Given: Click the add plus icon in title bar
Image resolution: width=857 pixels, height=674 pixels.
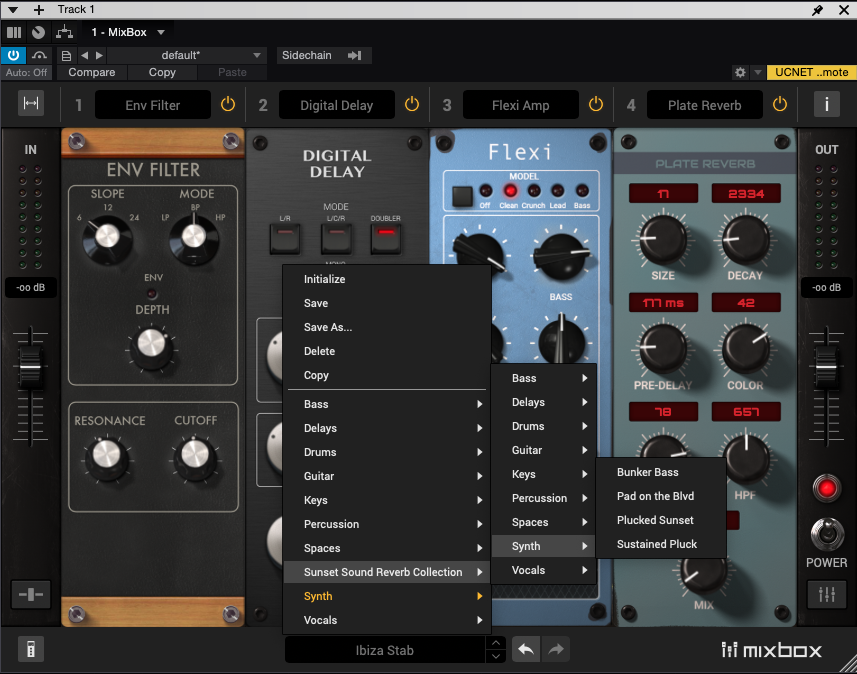Looking at the screenshot, I should pyautogui.click(x=39, y=10).
